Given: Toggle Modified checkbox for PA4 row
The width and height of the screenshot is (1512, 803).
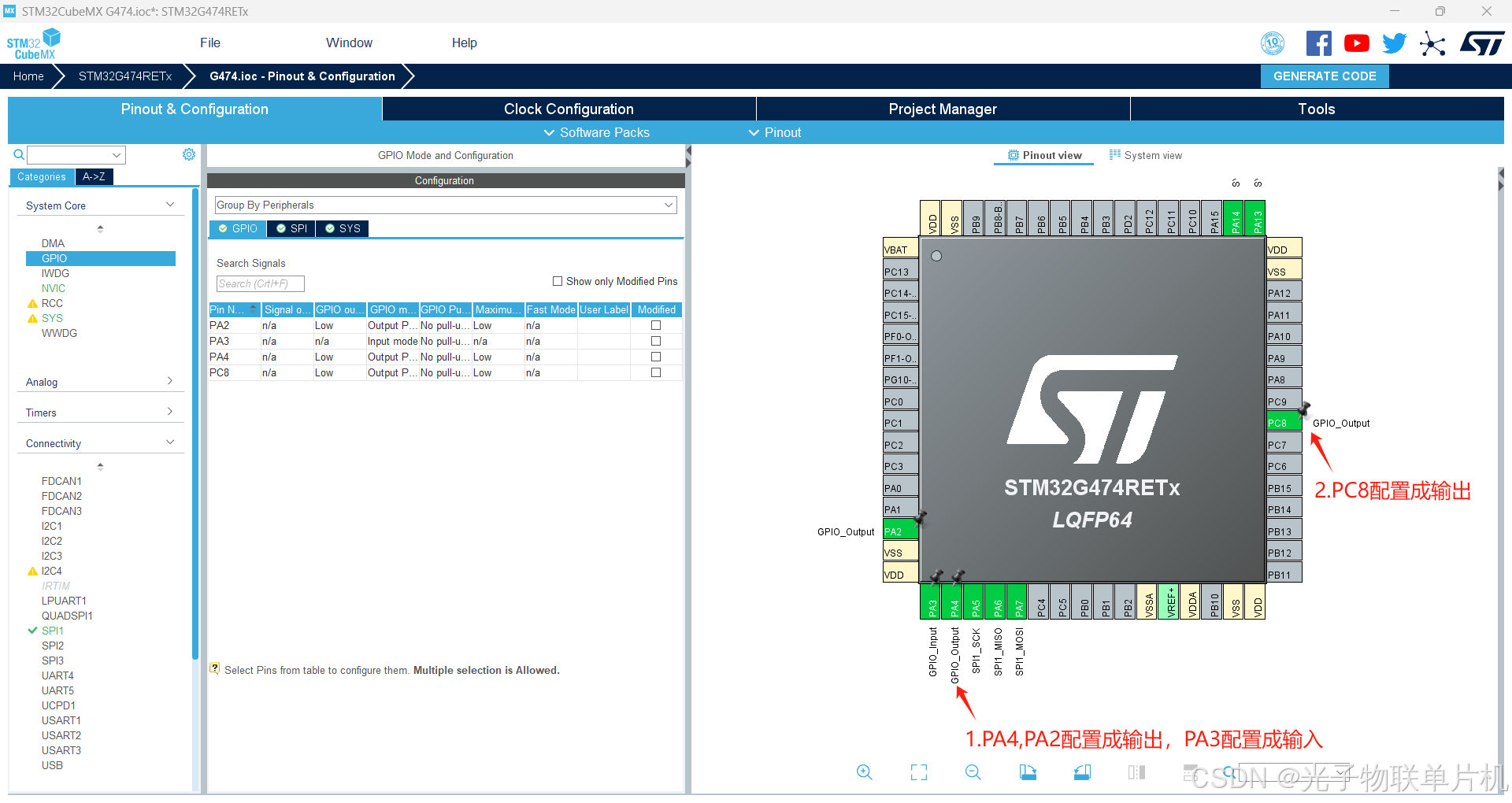Looking at the screenshot, I should tap(656, 357).
